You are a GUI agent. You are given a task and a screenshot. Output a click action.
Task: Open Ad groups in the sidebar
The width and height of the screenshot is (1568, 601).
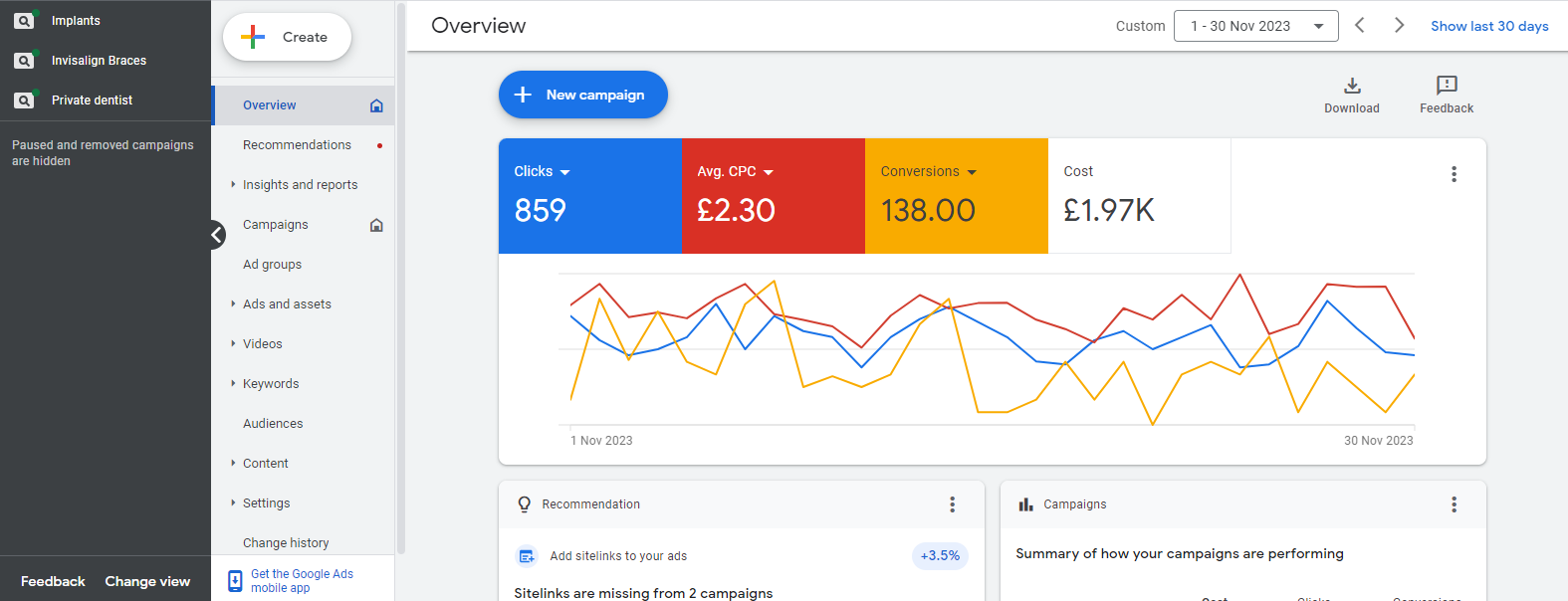pyautogui.click(x=272, y=265)
